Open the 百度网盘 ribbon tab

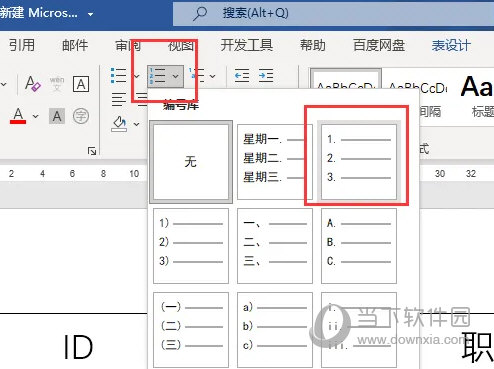coord(379,45)
